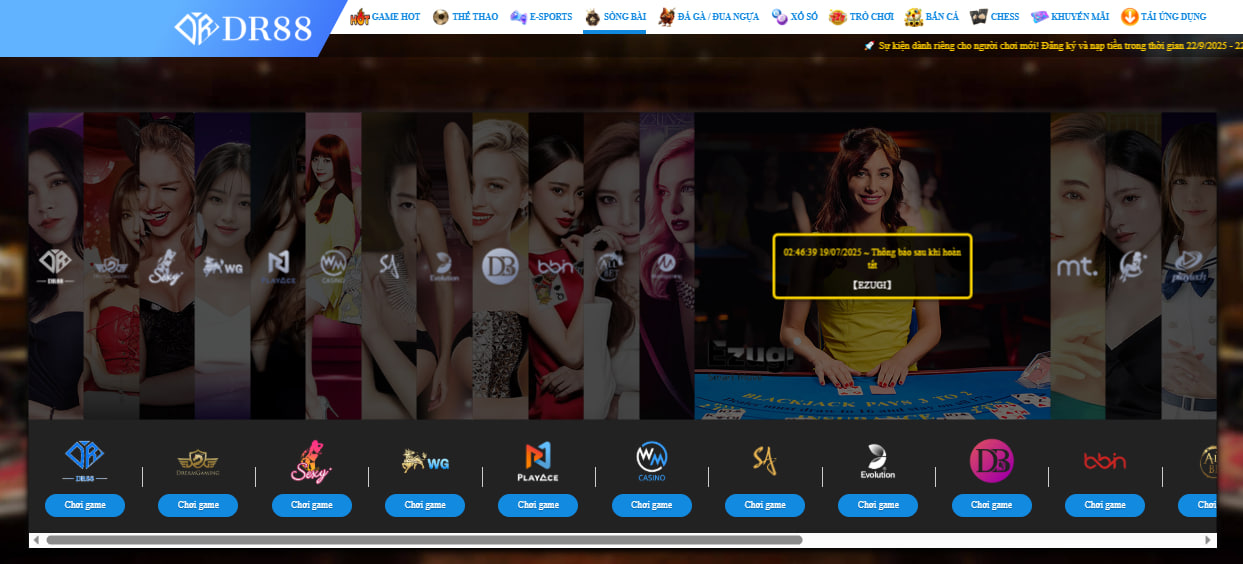Click the DR88 logo in the header

click(243, 28)
